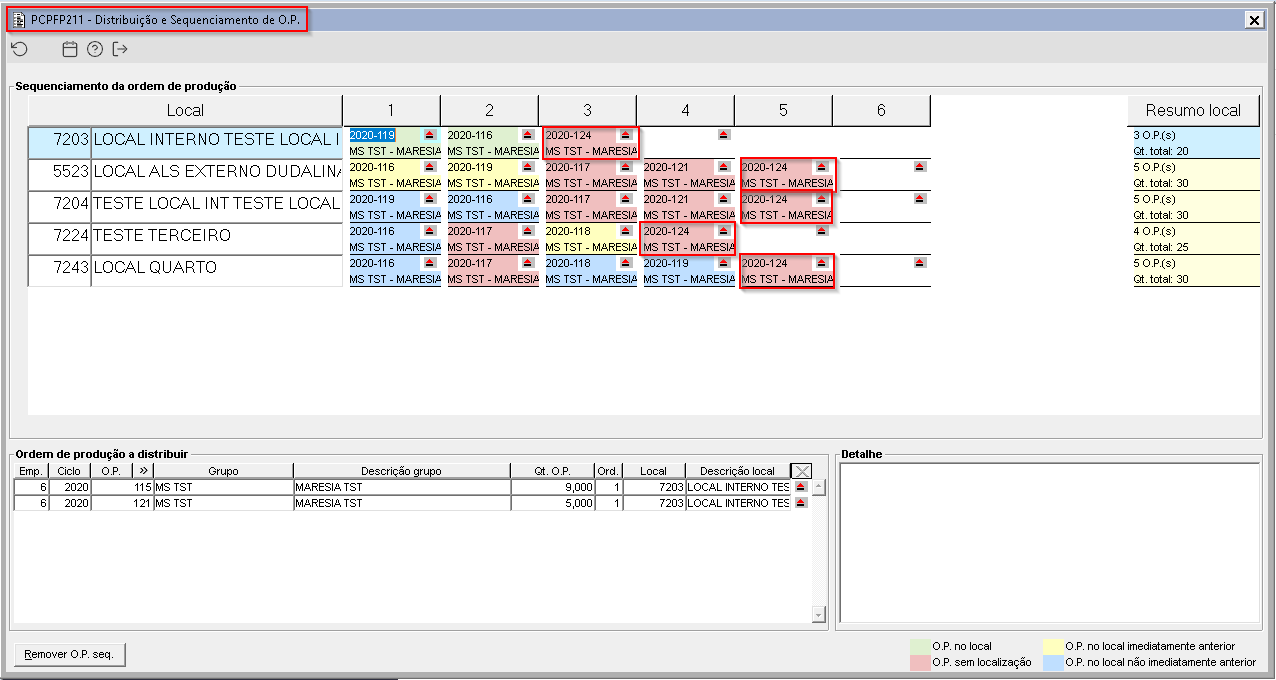This screenshot has width=1276, height=680.
Task: Click the eject icon of 2020-119 in row 5523
Action: 528,167
